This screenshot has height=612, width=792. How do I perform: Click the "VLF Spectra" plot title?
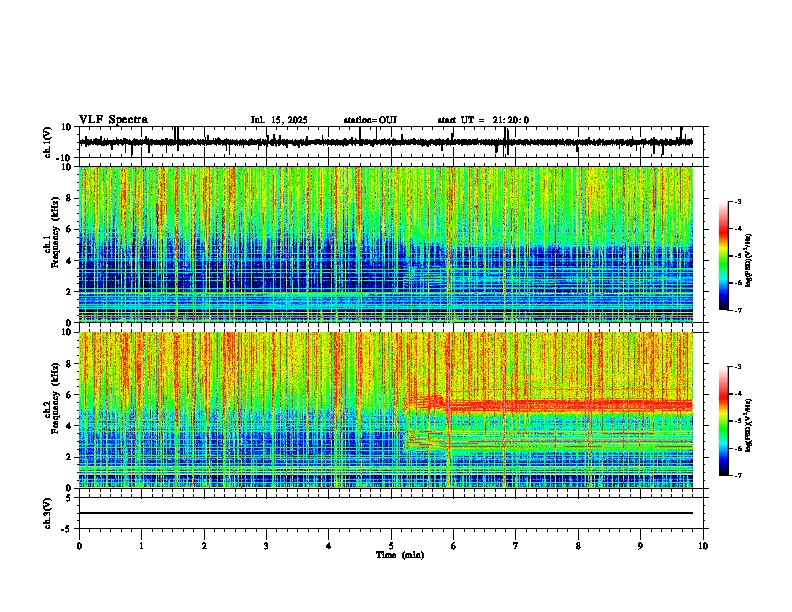click(113, 120)
